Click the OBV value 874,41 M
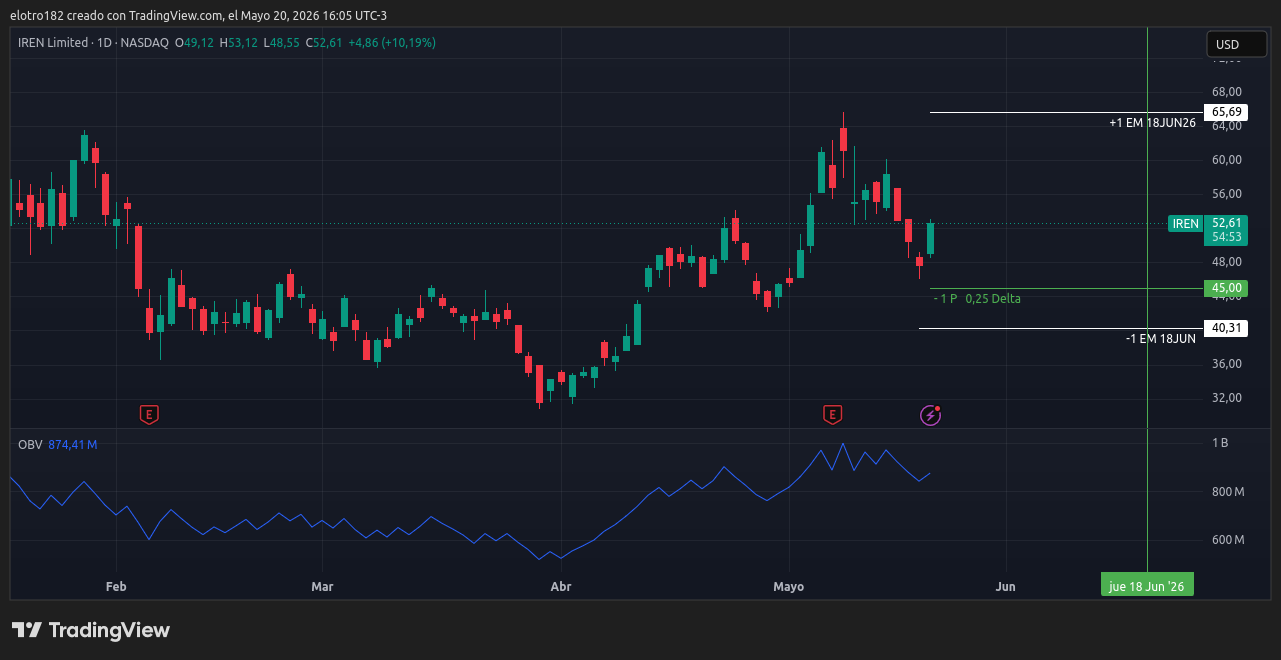The height and width of the screenshot is (660, 1281). click(73, 444)
